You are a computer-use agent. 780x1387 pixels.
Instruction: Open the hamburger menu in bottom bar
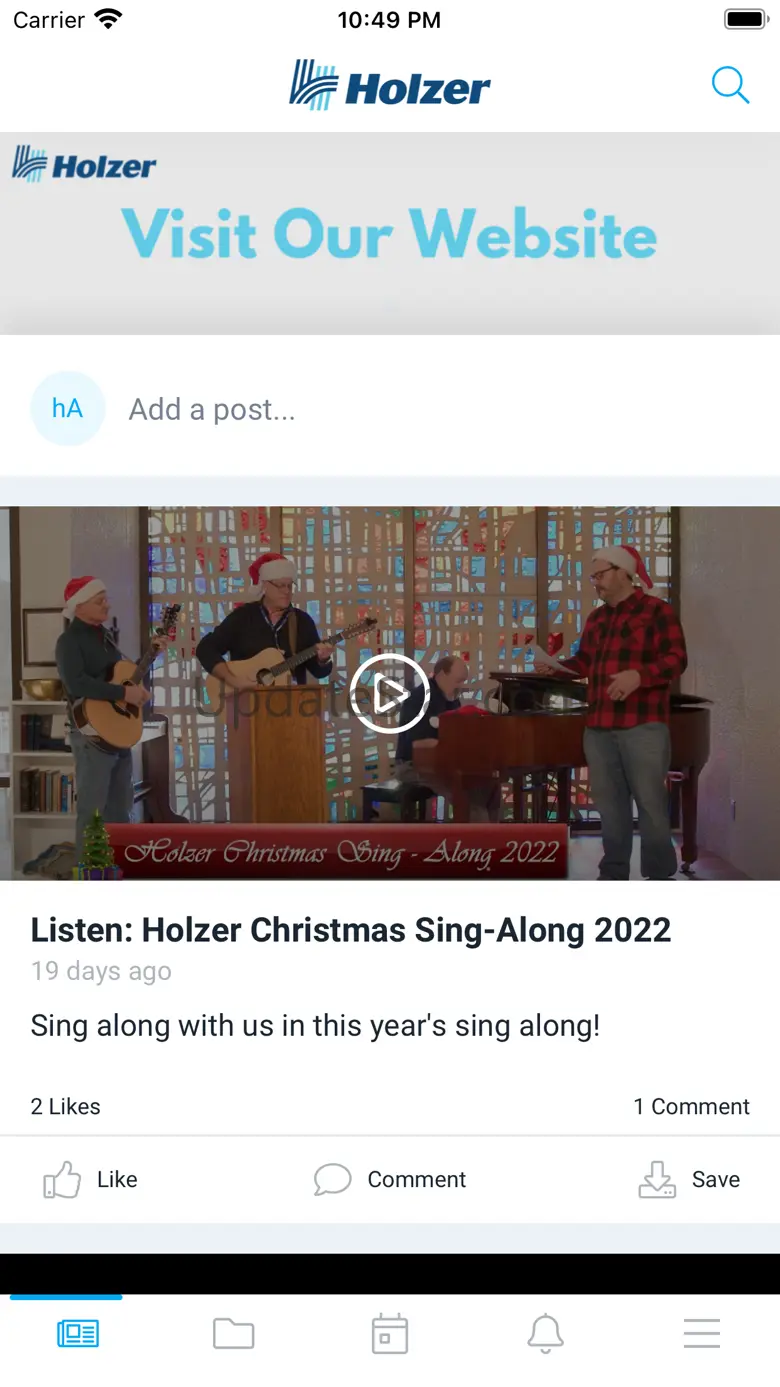click(x=701, y=1334)
